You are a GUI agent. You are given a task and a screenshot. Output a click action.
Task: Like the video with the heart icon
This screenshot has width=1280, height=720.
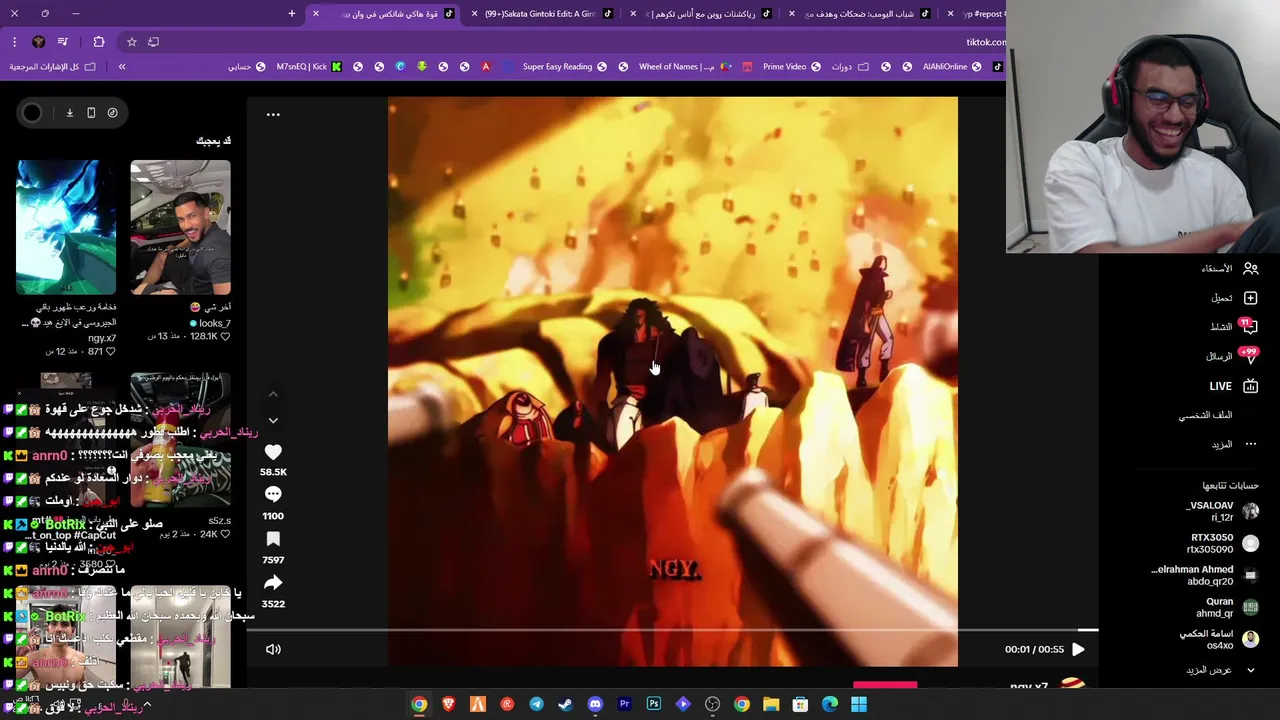273,452
